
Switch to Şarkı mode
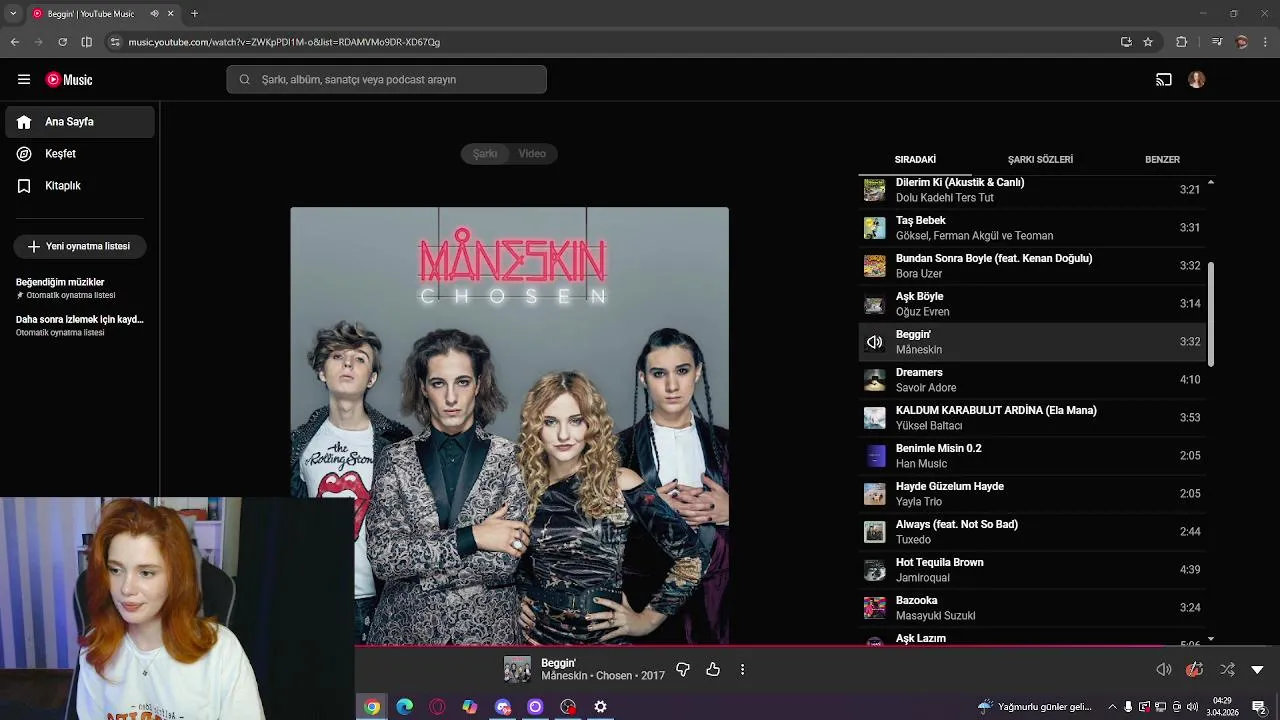point(485,153)
